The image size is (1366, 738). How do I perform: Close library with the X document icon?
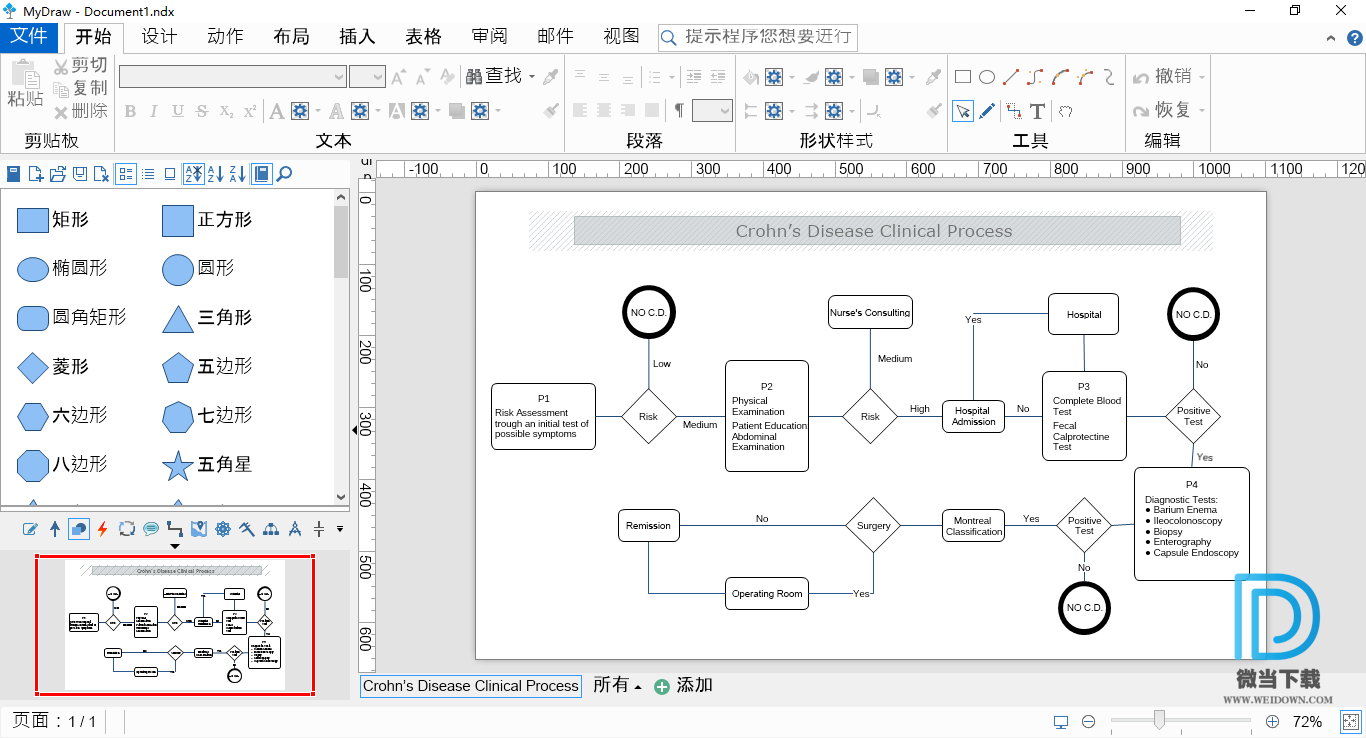coord(101,174)
